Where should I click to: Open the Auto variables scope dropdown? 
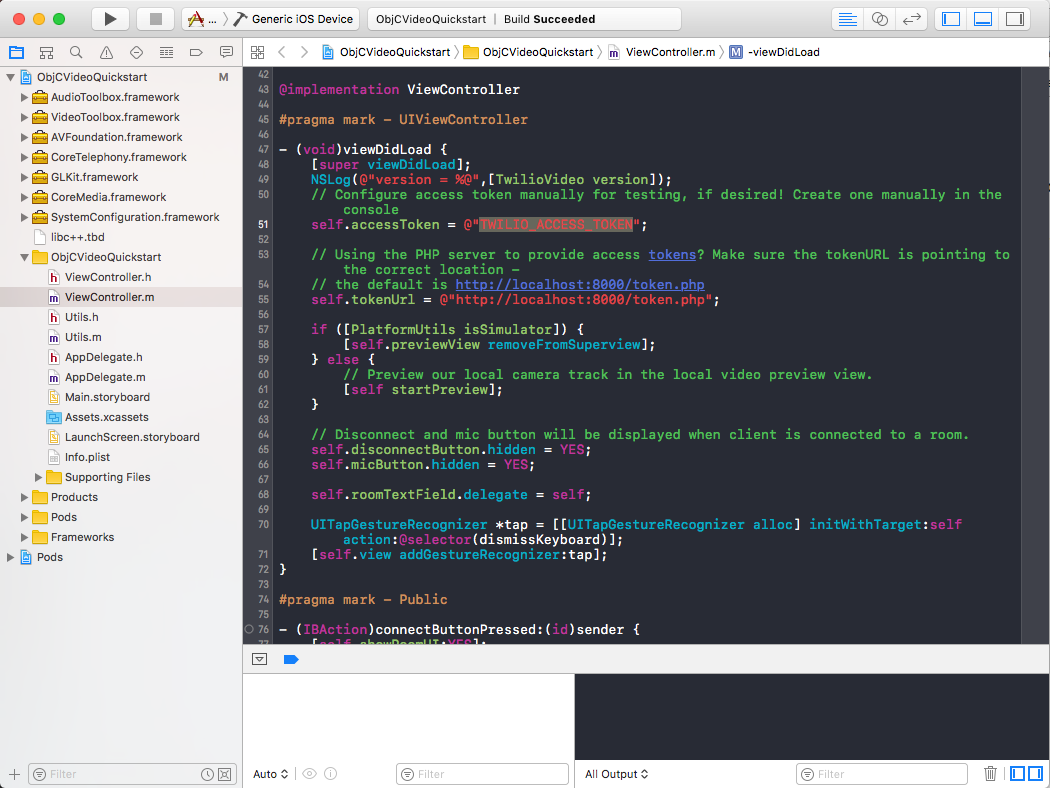coord(271,774)
